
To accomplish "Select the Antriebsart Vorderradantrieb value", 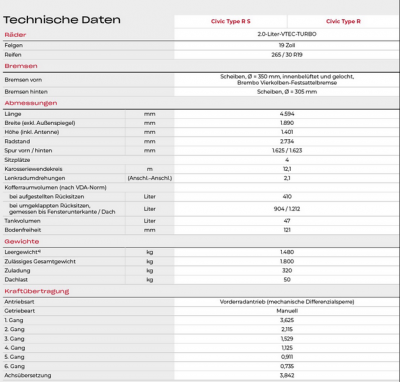I will (x=287, y=302).
